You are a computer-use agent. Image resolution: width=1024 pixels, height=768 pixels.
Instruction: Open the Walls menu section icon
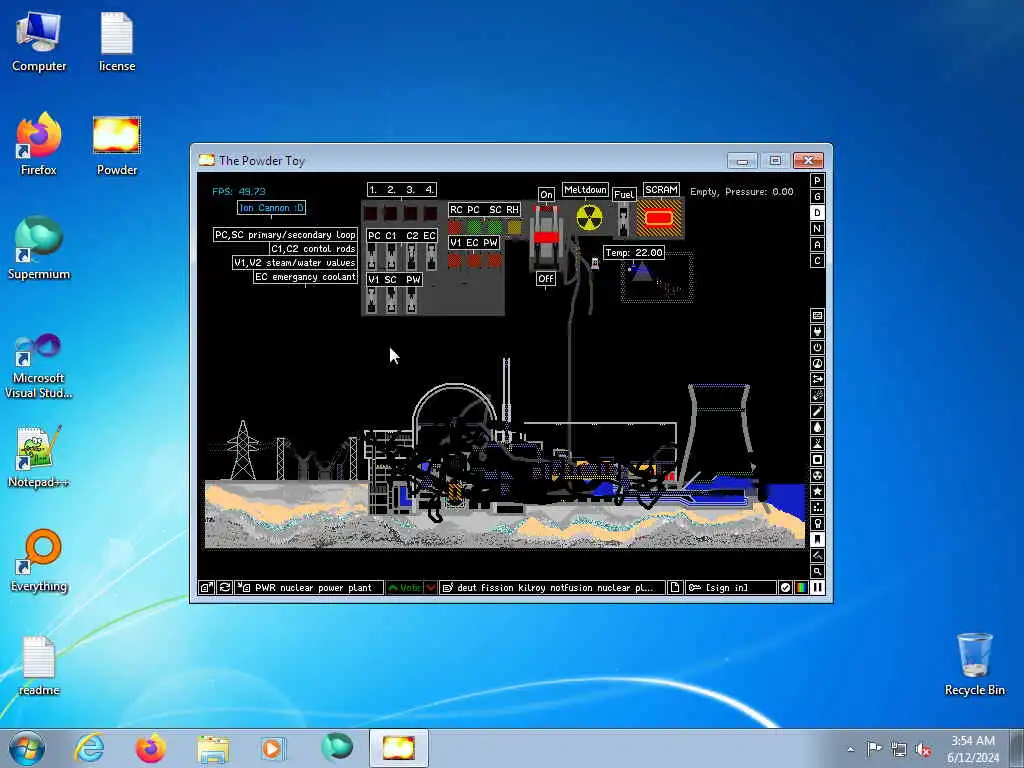tap(817, 315)
